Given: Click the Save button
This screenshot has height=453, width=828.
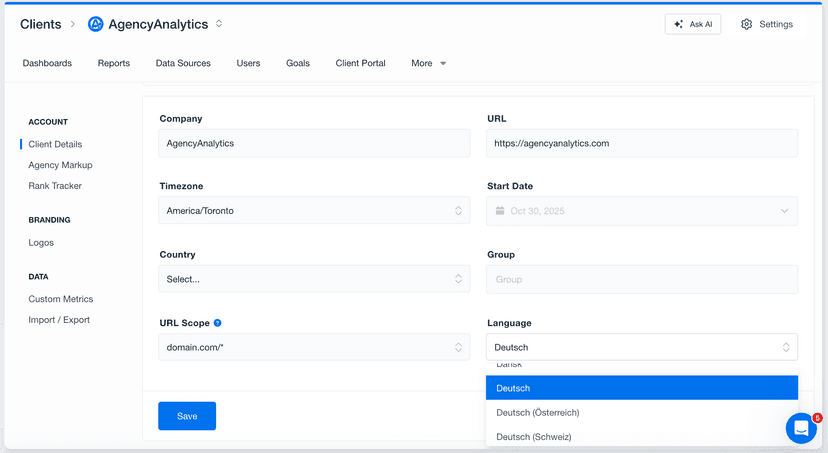Looking at the screenshot, I should coord(187,416).
